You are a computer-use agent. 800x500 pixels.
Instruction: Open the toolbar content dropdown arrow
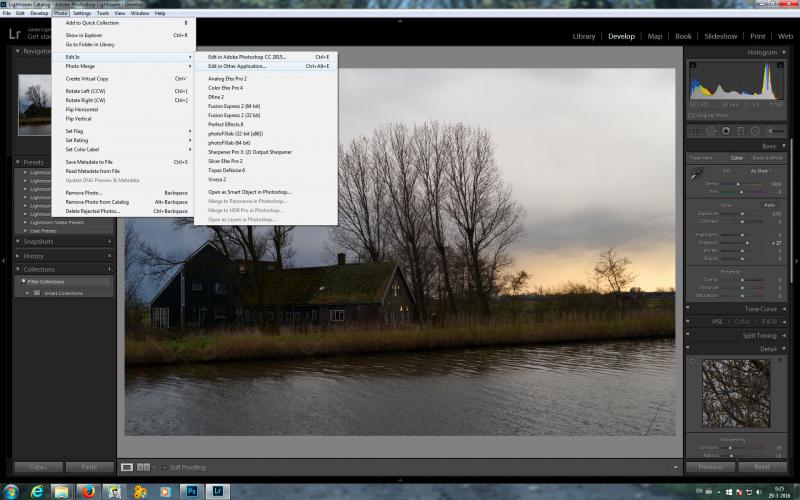(676, 467)
